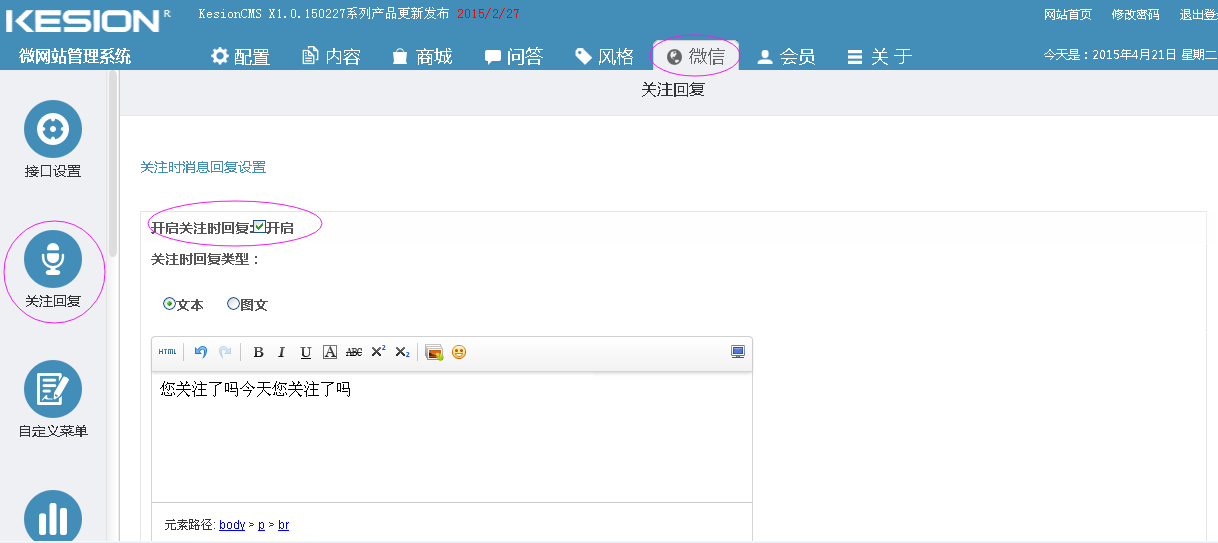
Task: Open the 关注回复 microphone sidebar icon
Action: pos(53,258)
